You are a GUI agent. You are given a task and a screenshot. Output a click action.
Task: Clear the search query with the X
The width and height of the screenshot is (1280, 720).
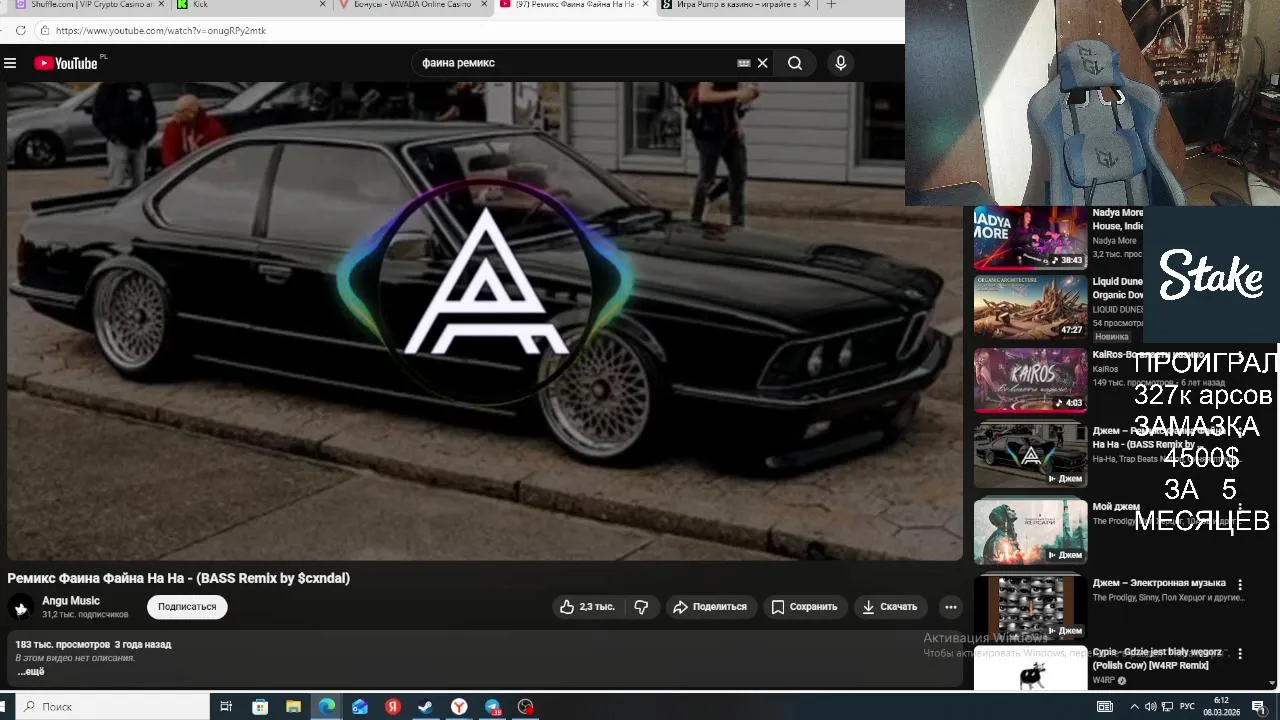(x=762, y=63)
